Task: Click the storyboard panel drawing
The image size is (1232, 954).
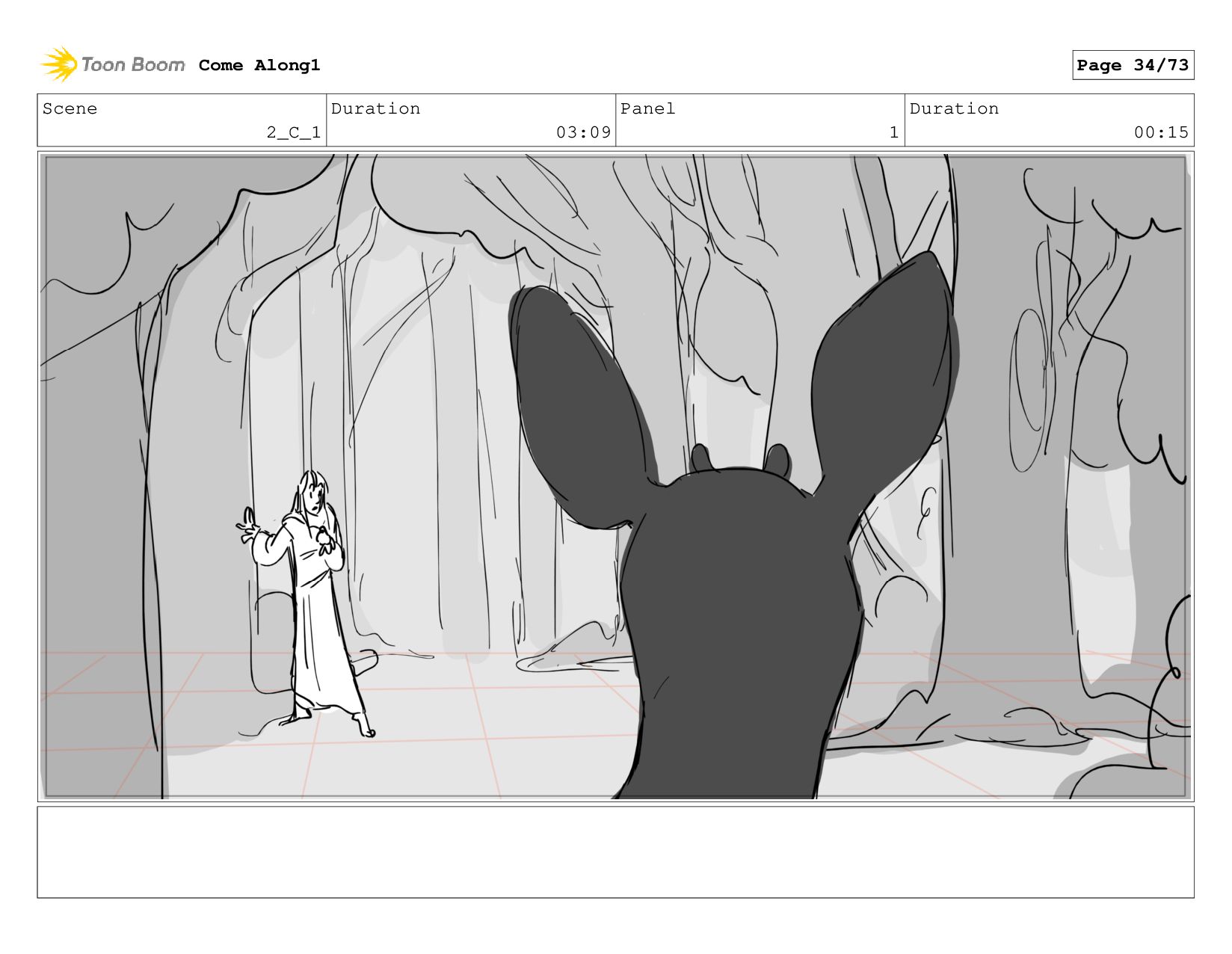Action: coord(615,476)
